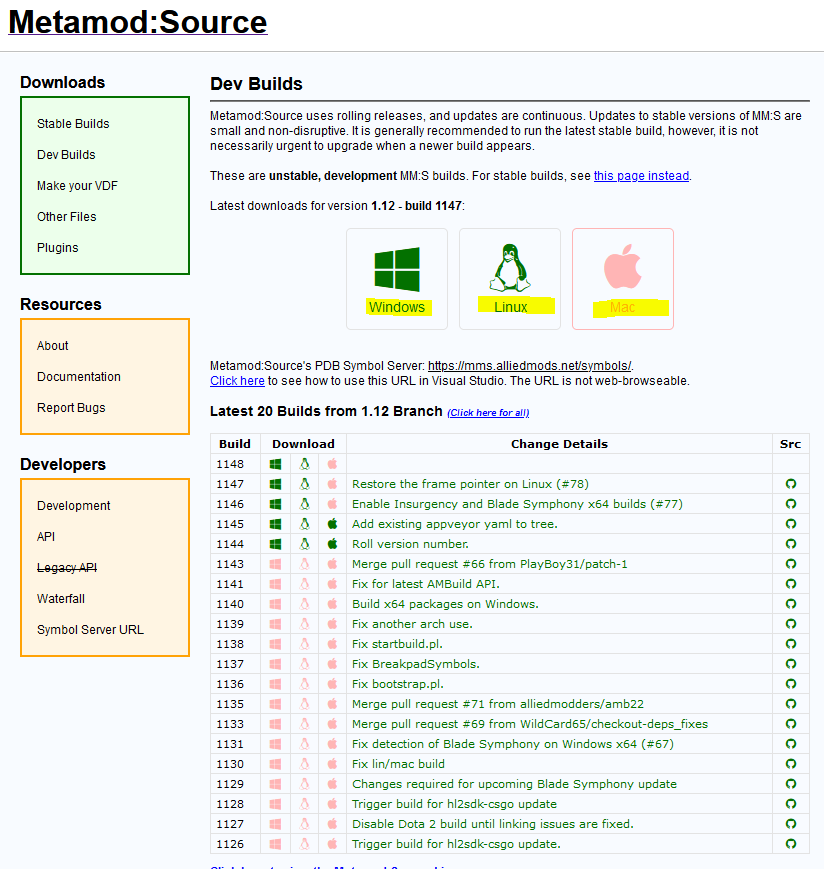Image resolution: width=824 pixels, height=869 pixels.
Task: Open 'Fix lin/mac build' change link
Action: [398, 764]
